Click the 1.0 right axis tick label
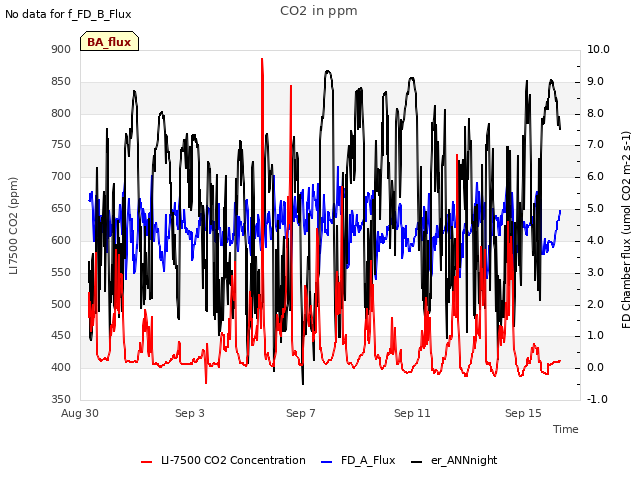The height and width of the screenshot is (480, 640). [596, 336]
